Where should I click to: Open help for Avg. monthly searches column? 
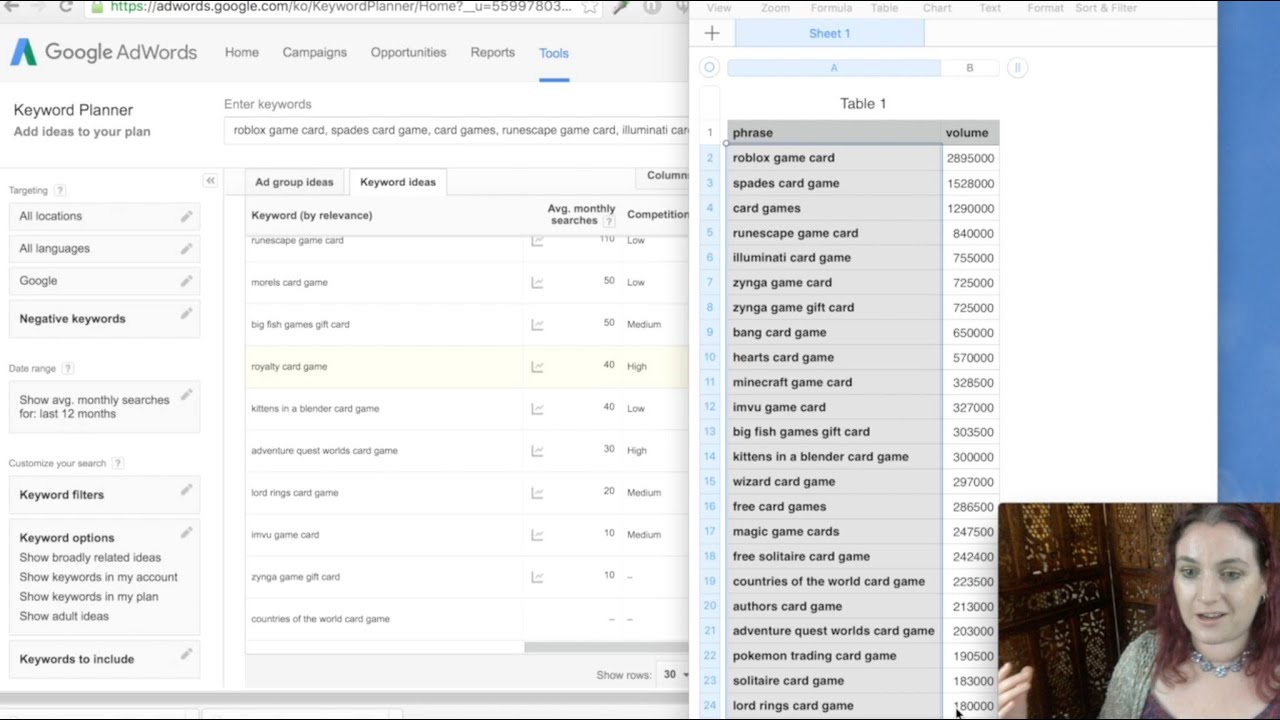click(x=608, y=221)
